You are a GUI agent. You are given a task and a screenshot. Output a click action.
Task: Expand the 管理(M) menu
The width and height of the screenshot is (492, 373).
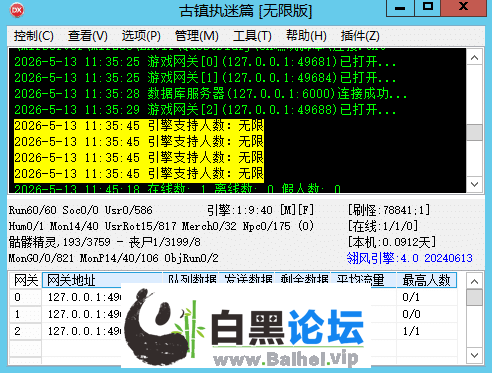click(x=197, y=36)
